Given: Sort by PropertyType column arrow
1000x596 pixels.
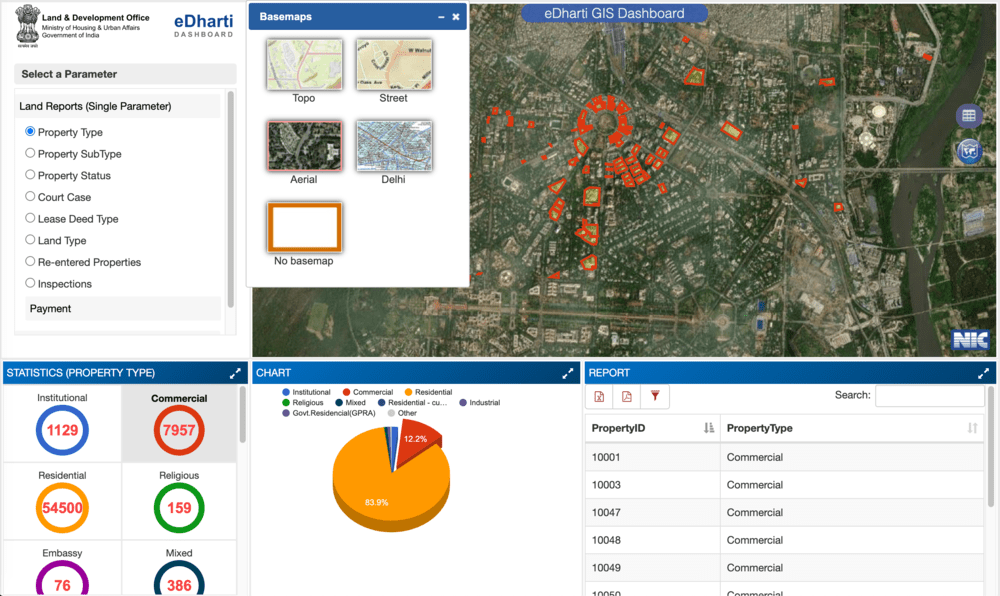Looking at the screenshot, I should 972,428.
